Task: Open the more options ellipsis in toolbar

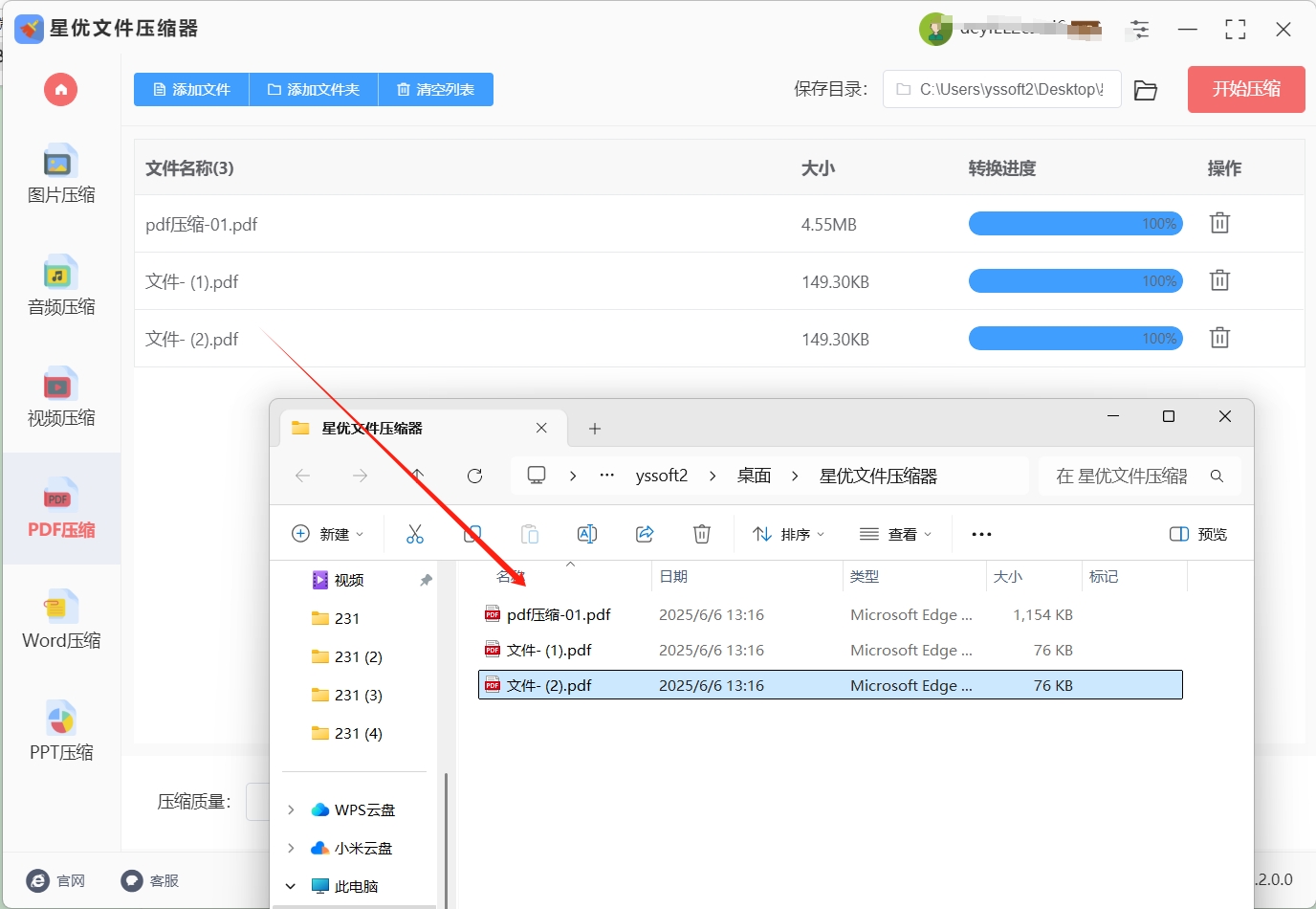Action: tap(981, 534)
